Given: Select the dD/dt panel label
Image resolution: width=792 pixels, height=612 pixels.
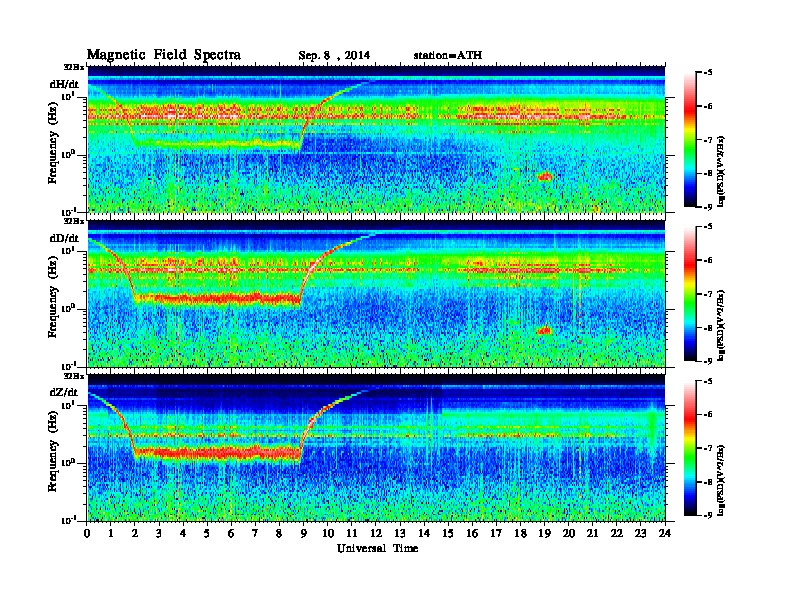Looking at the screenshot, I should pyautogui.click(x=64, y=238).
